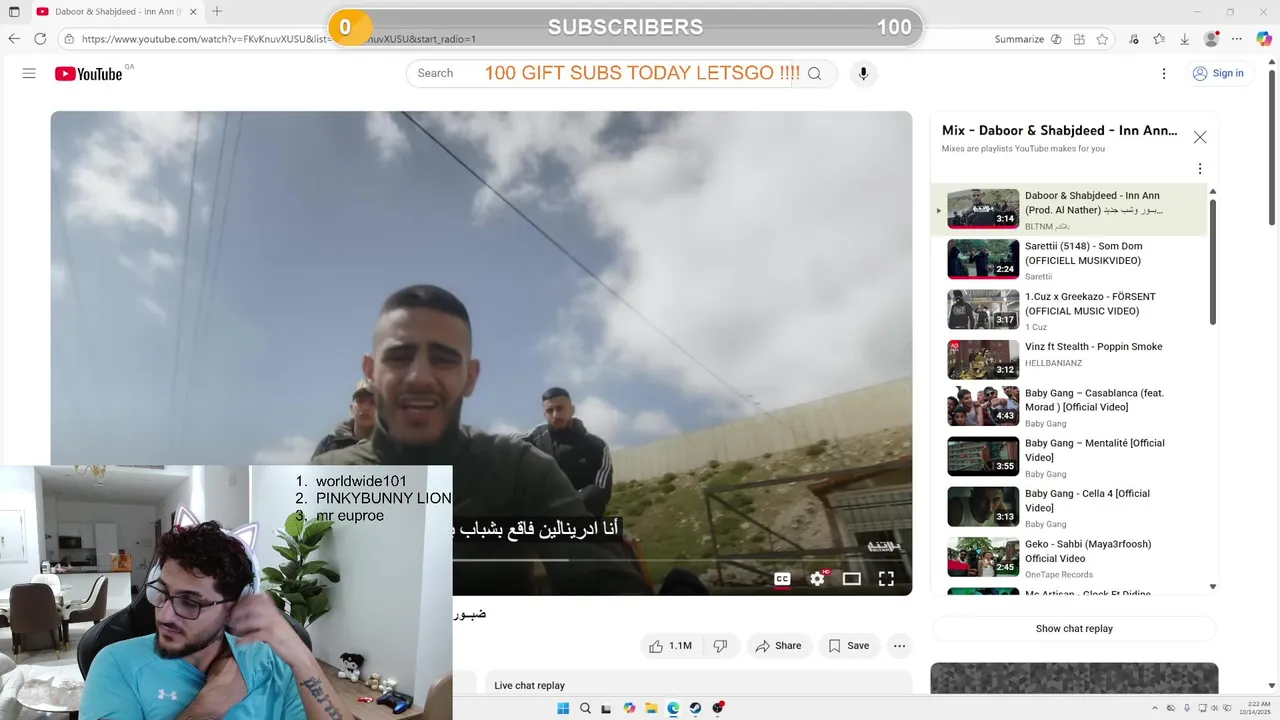Click the search magnifier button

click(815, 73)
